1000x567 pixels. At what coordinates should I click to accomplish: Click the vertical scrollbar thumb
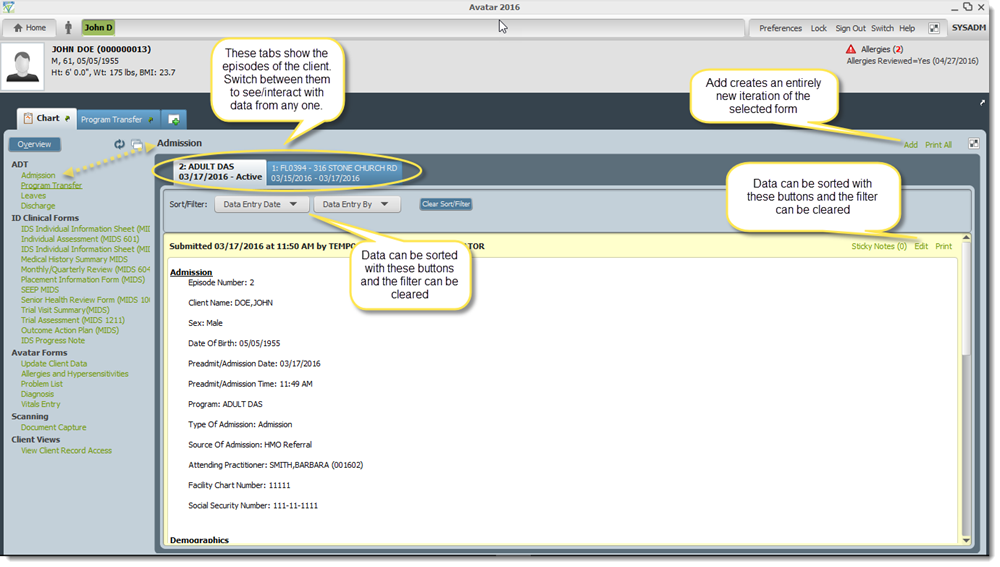point(966,298)
